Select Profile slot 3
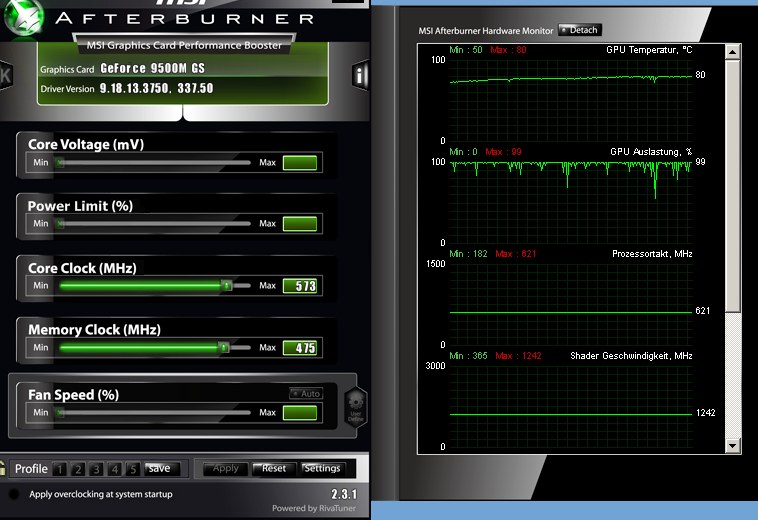This screenshot has width=758, height=520. pyautogui.click(x=96, y=469)
